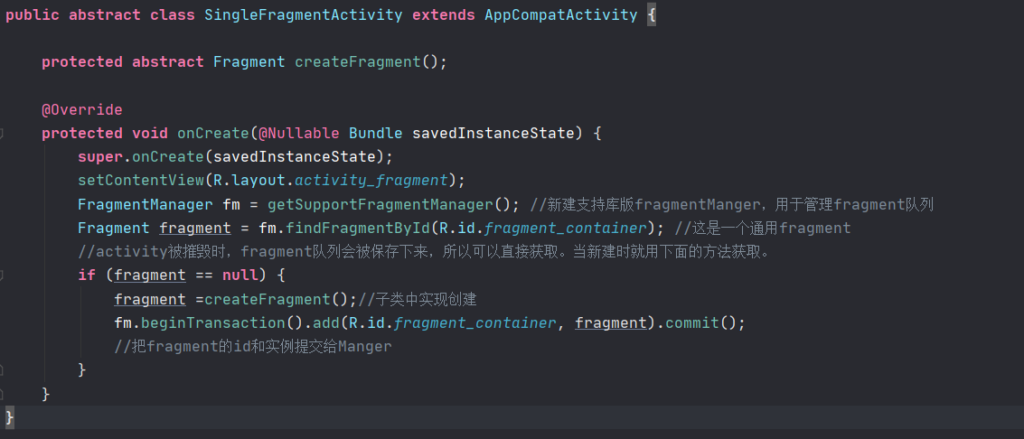Click the null keyword in the if condition
The width and height of the screenshot is (1024, 439).
click(x=240, y=276)
